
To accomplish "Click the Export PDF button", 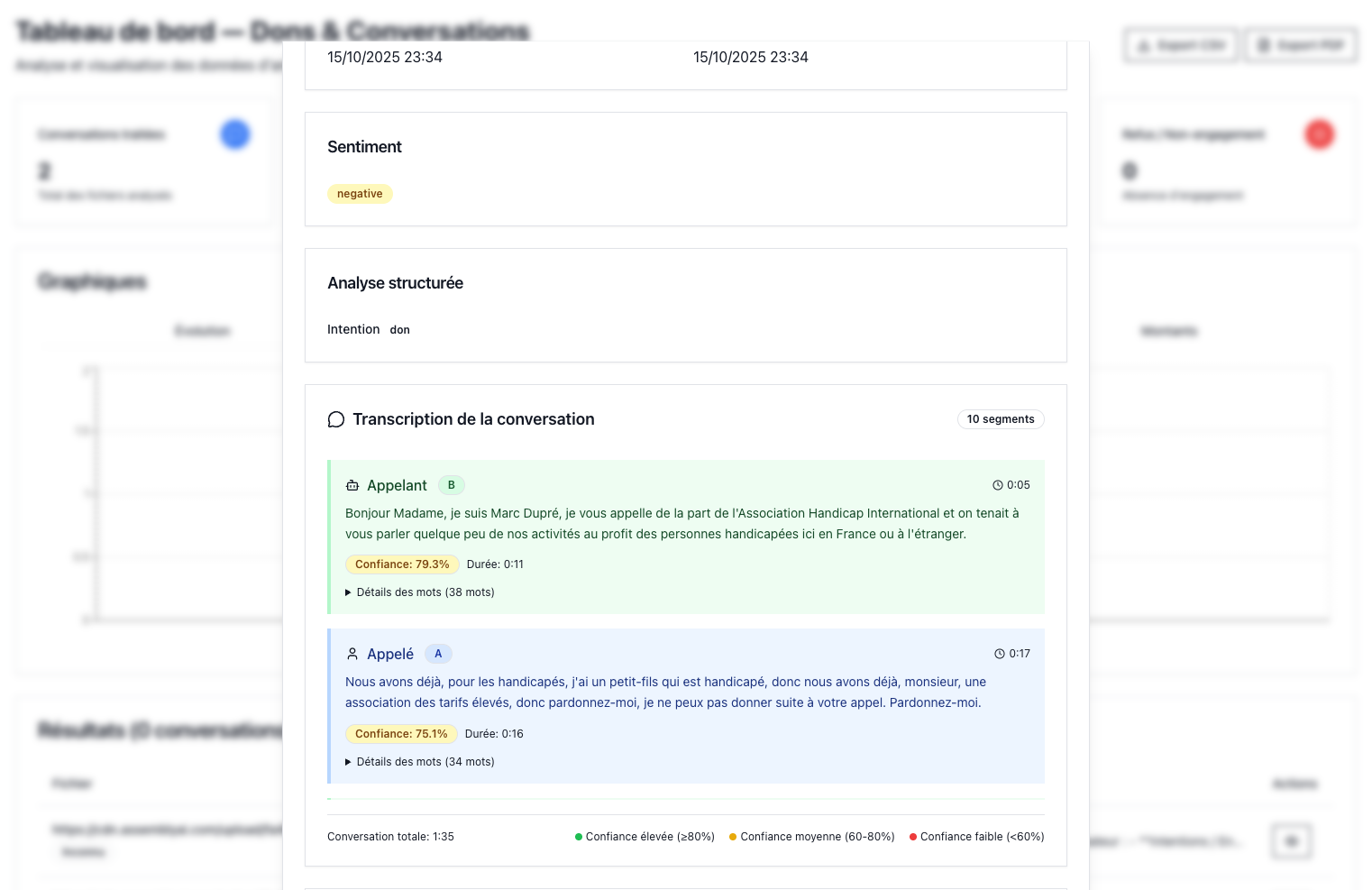I will (1301, 45).
